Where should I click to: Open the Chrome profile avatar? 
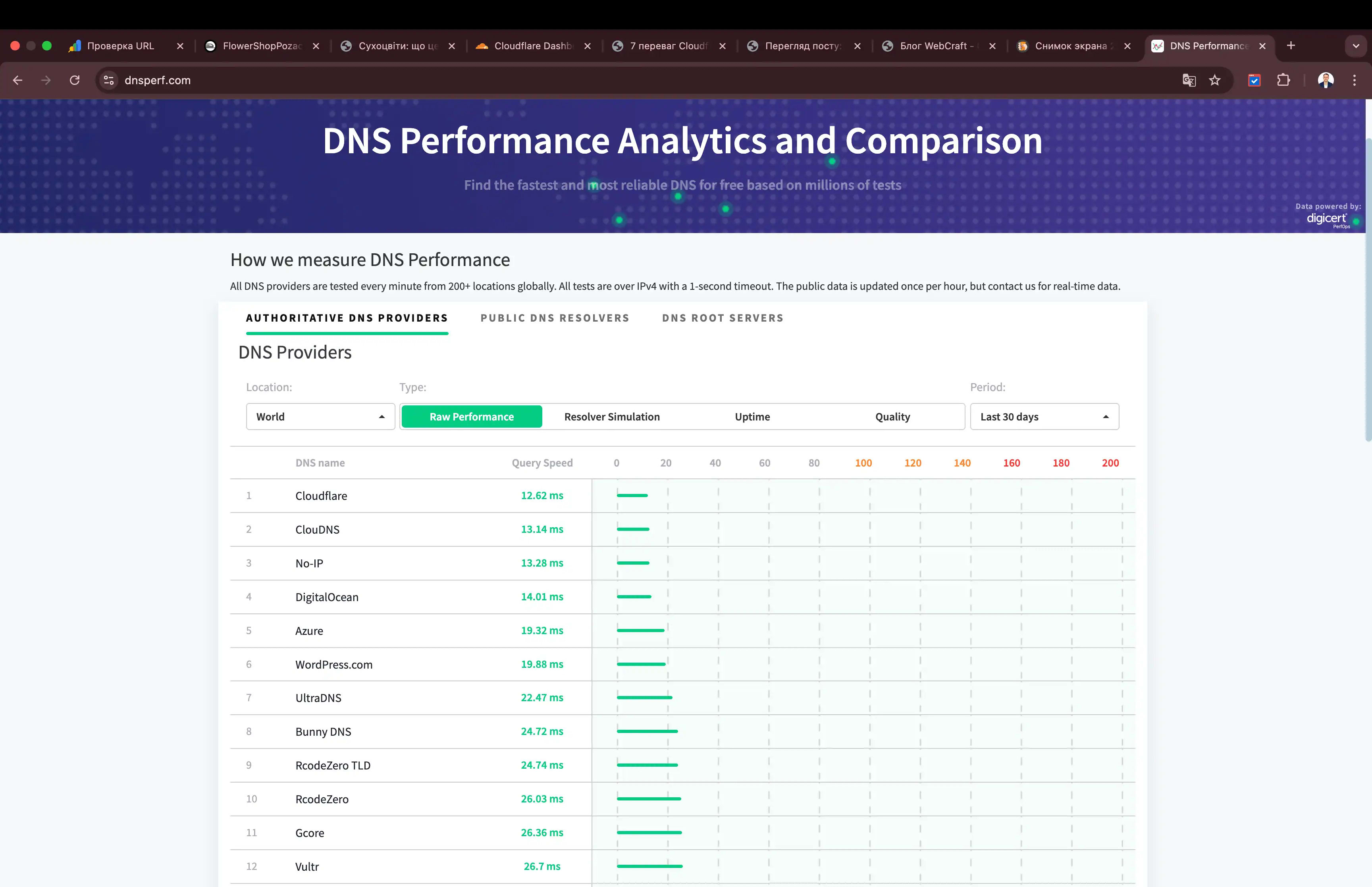click(1326, 80)
